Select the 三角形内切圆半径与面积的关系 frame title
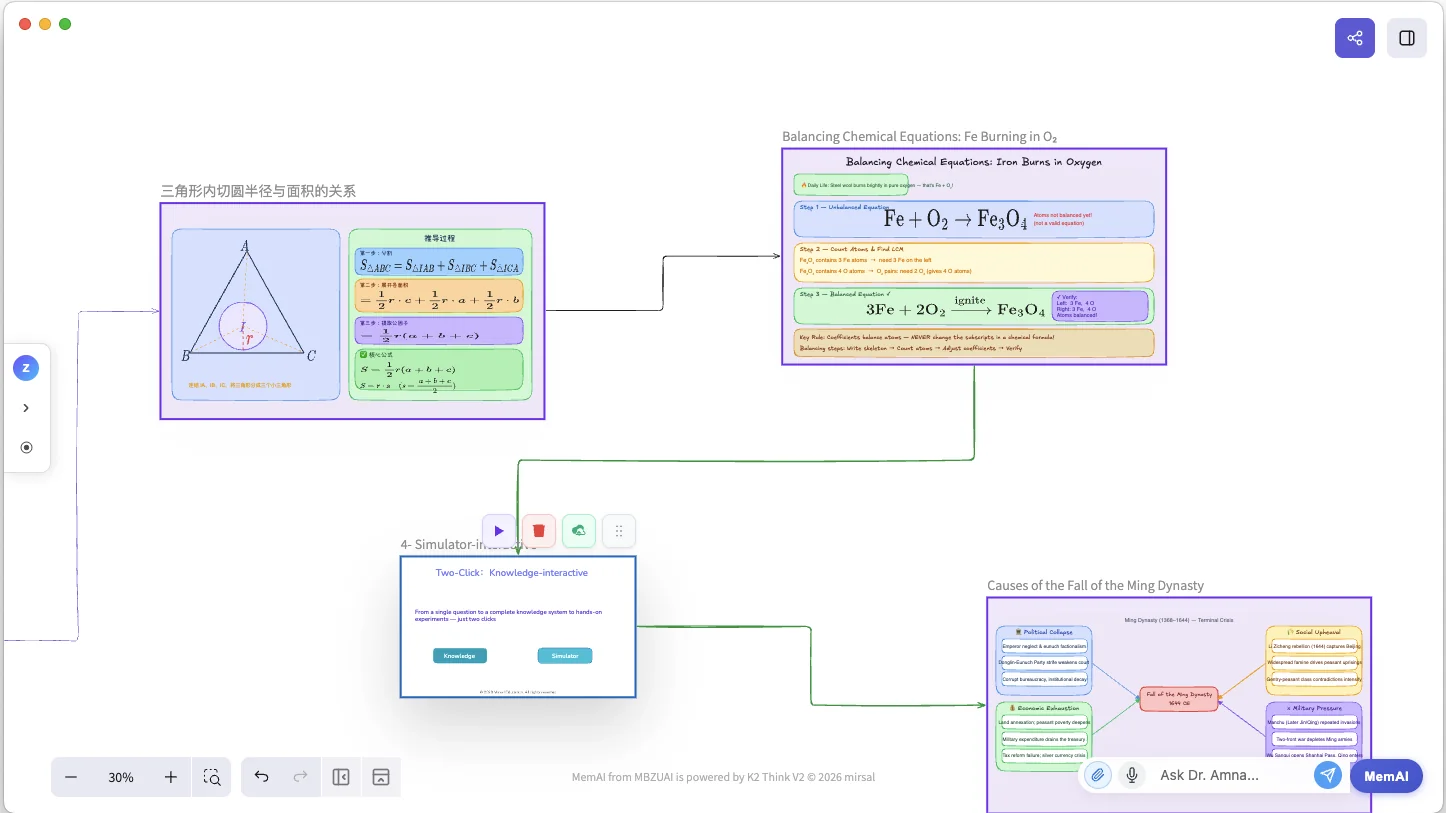 258,191
